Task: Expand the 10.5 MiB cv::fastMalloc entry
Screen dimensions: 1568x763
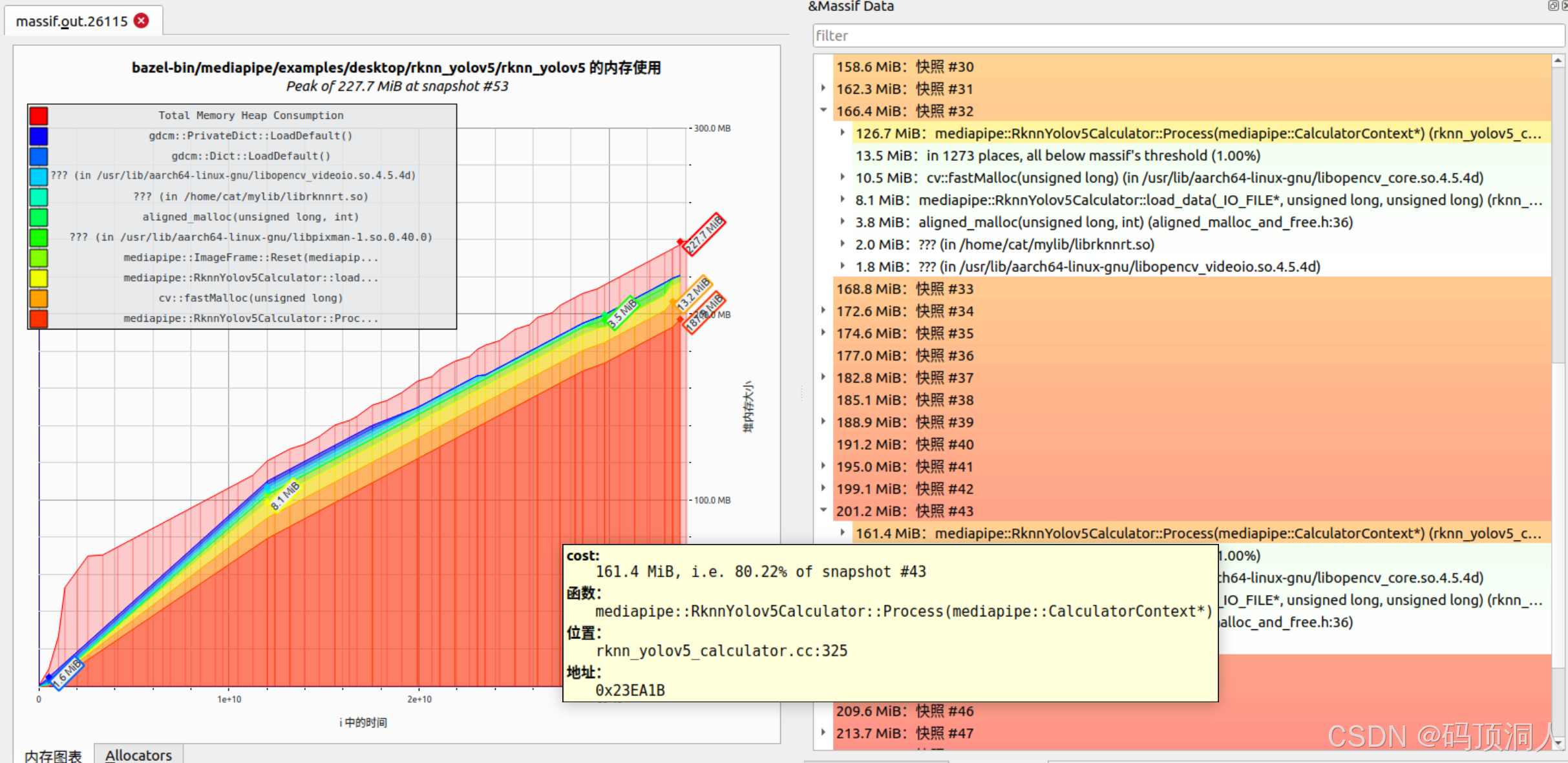Action: coord(843,177)
